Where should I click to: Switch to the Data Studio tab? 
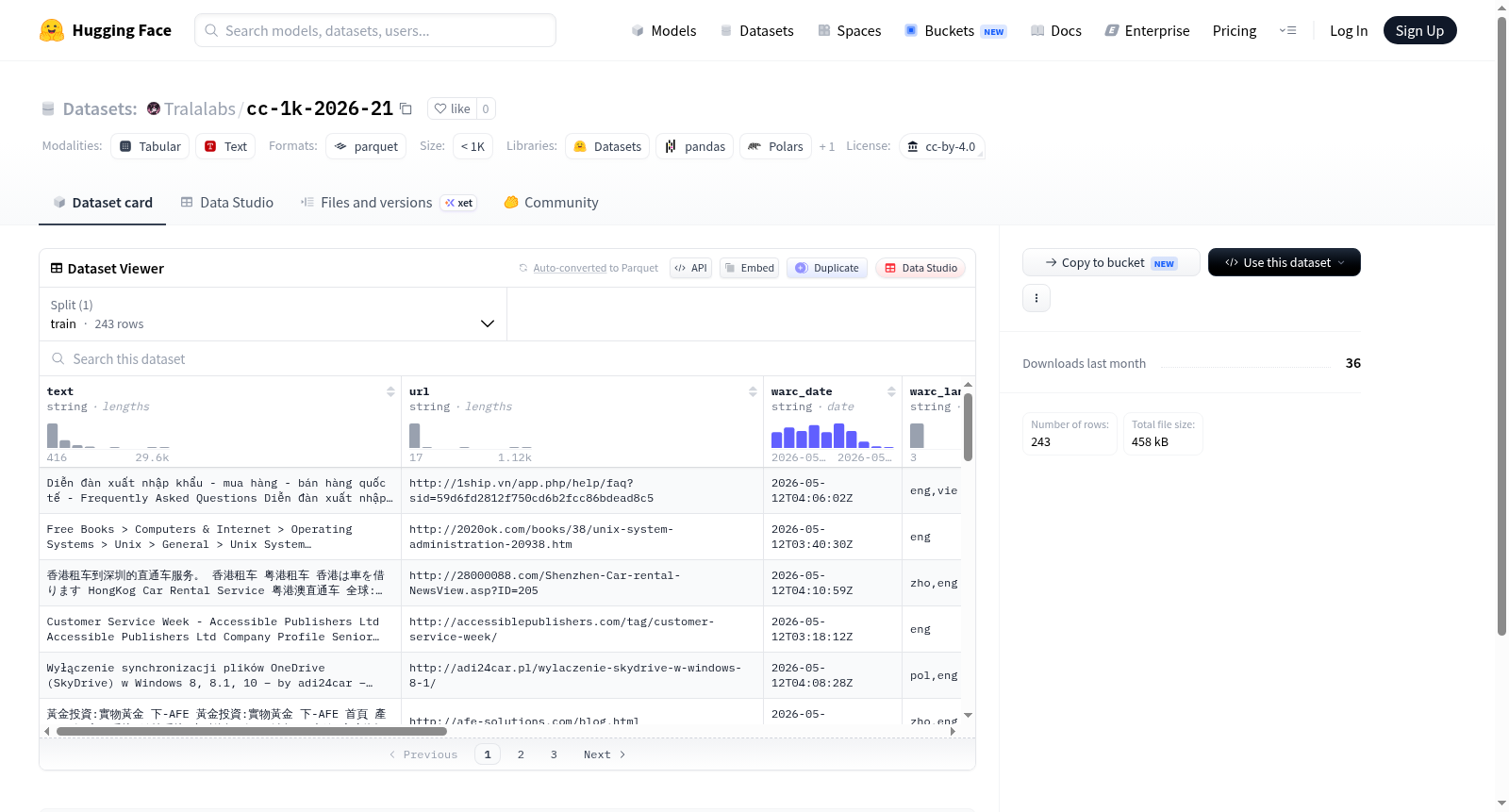coord(227,202)
